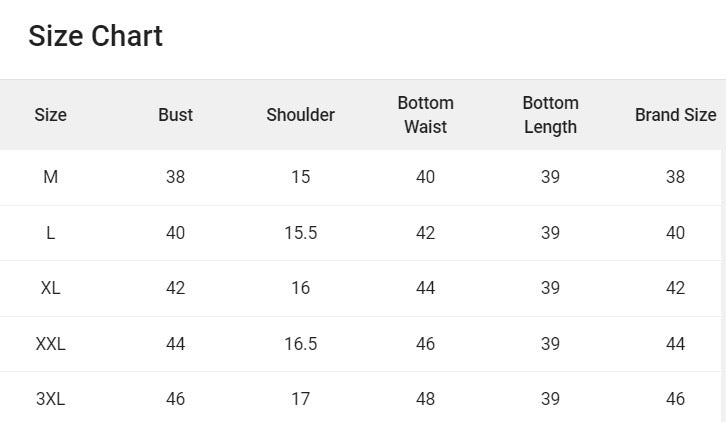The height and width of the screenshot is (422, 726).
Task: Click the Bust column header
Action: 175,115
